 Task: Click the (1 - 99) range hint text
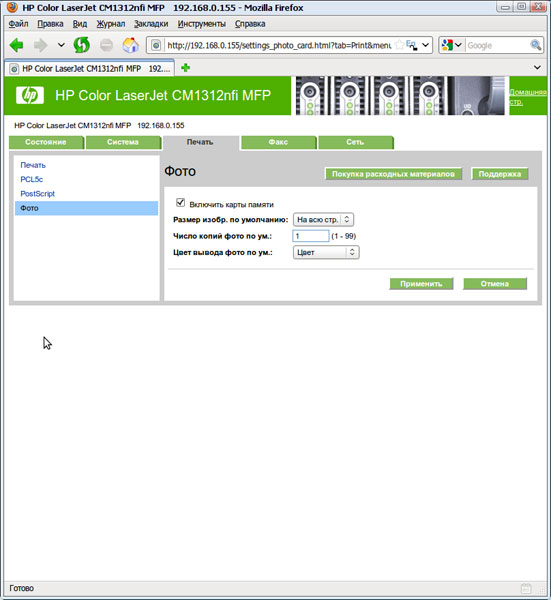tap(344, 236)
